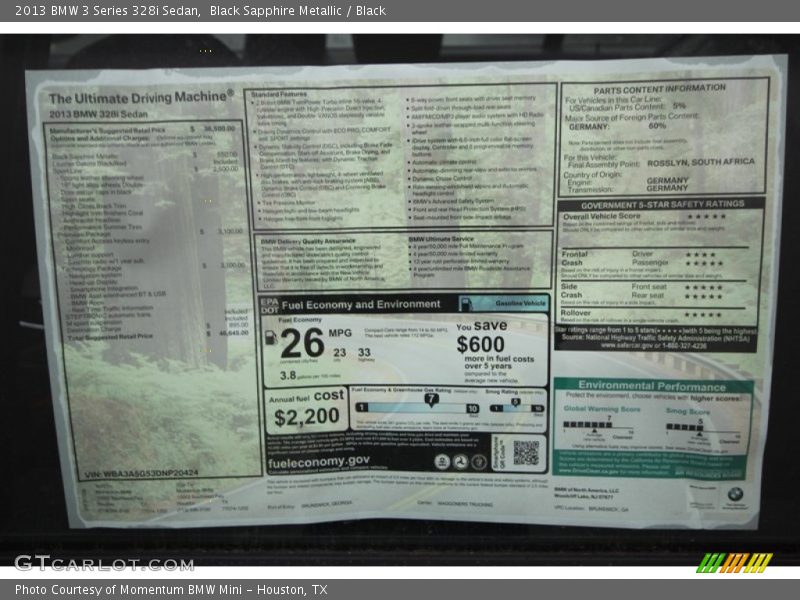Enable the Rollover safety rating stars

click(702, 313)
